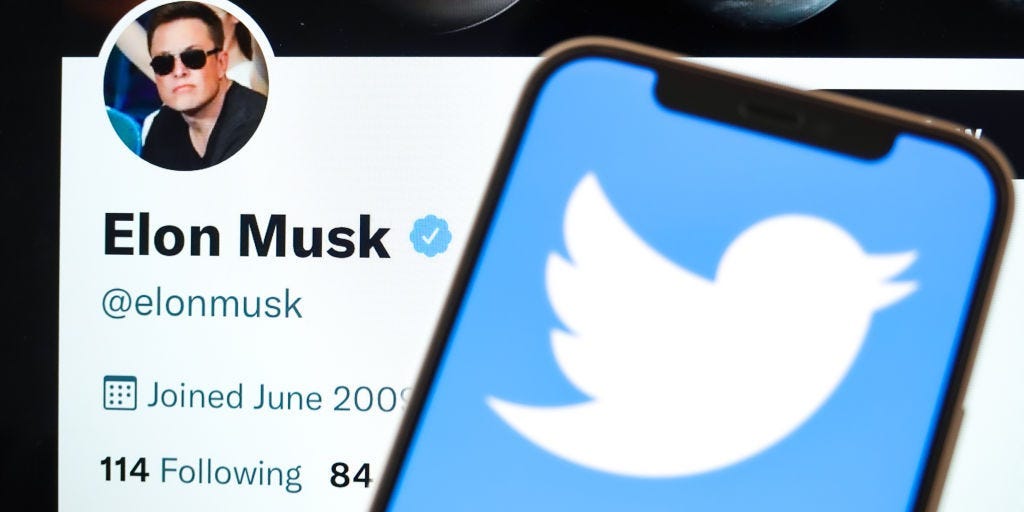Select the @elonmusk handle text
Screen dimensions: 1024x512
pyautogui.click(x=202, y=304)
